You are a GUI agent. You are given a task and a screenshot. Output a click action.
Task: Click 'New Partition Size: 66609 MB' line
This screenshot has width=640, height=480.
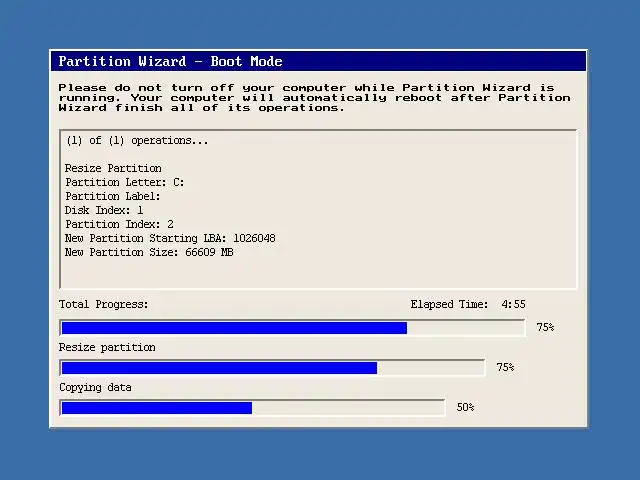point(149,252)
